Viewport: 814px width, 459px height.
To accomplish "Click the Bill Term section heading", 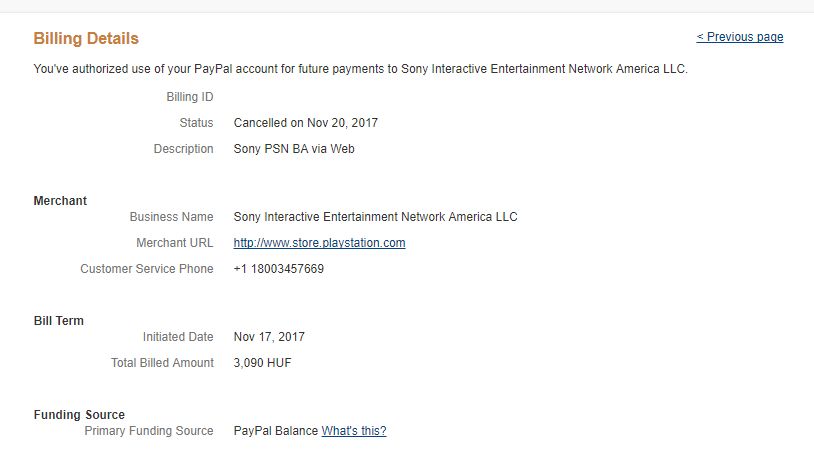I will 59,321.
